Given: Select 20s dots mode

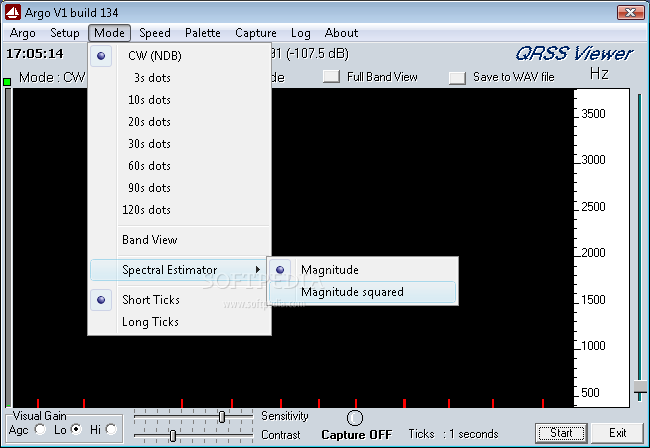Looking at the screenshot, I should [179, 121].
